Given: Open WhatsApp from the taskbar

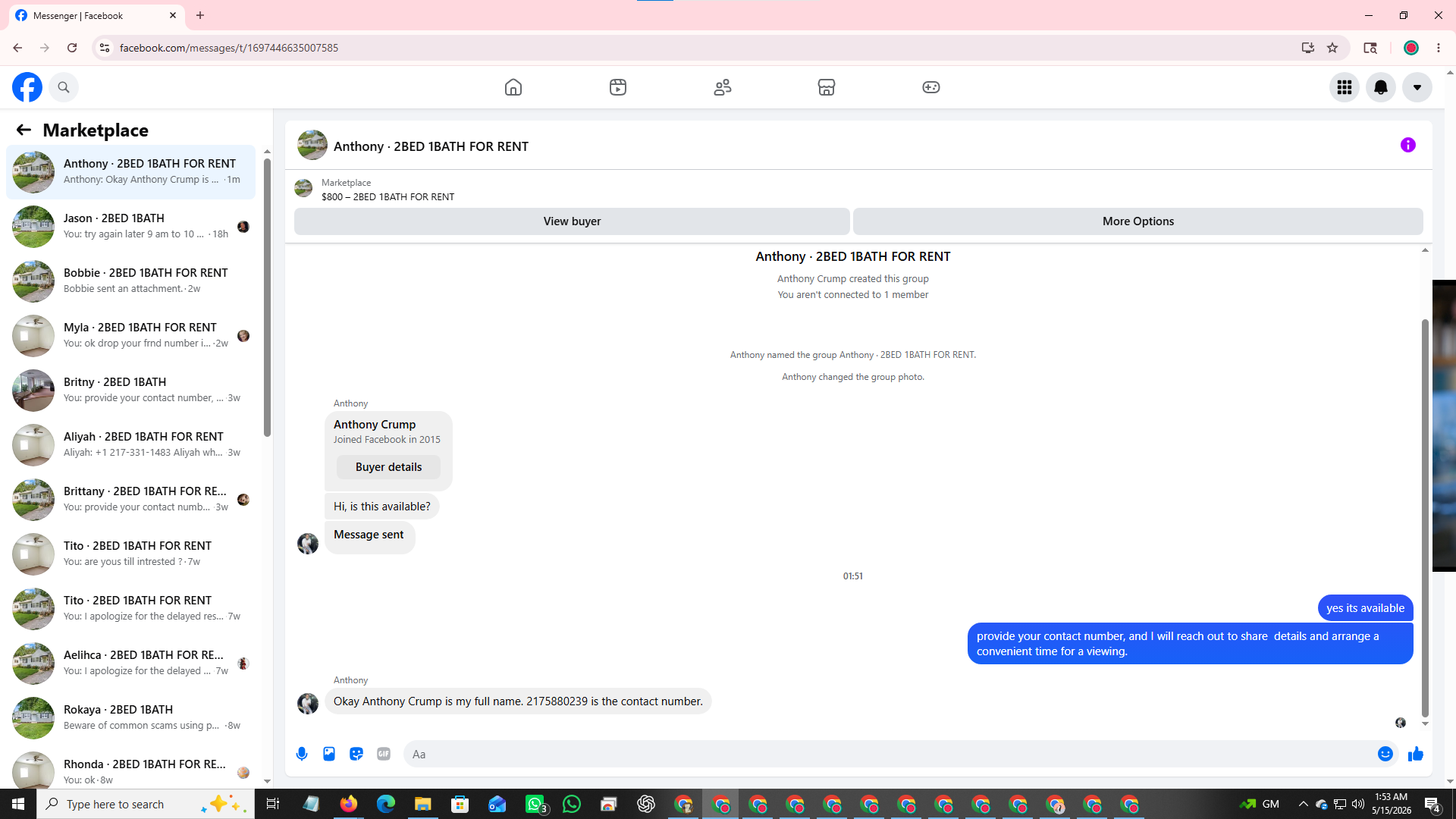Looking at the screenshot, I should tap(572, 804).
